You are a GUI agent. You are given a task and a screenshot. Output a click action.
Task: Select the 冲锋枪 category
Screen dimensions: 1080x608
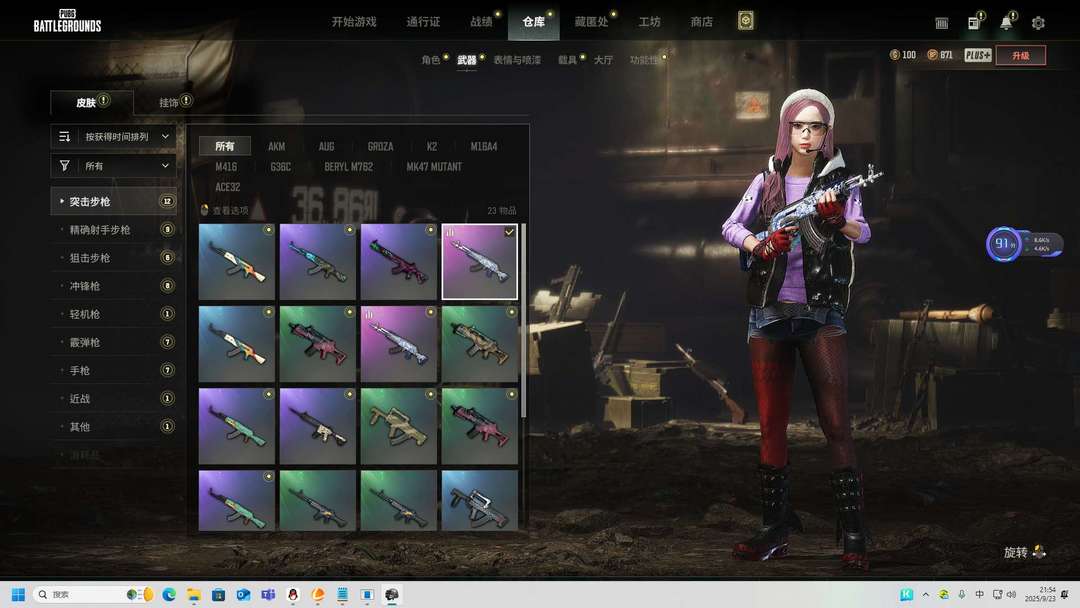point(114,286)
